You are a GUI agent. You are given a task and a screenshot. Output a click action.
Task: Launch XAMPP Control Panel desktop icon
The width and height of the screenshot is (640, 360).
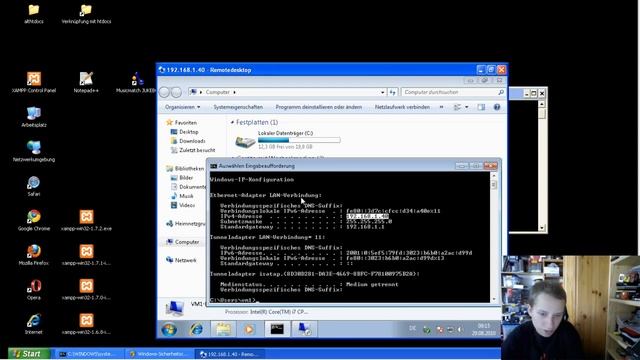[x=34, y=82]
